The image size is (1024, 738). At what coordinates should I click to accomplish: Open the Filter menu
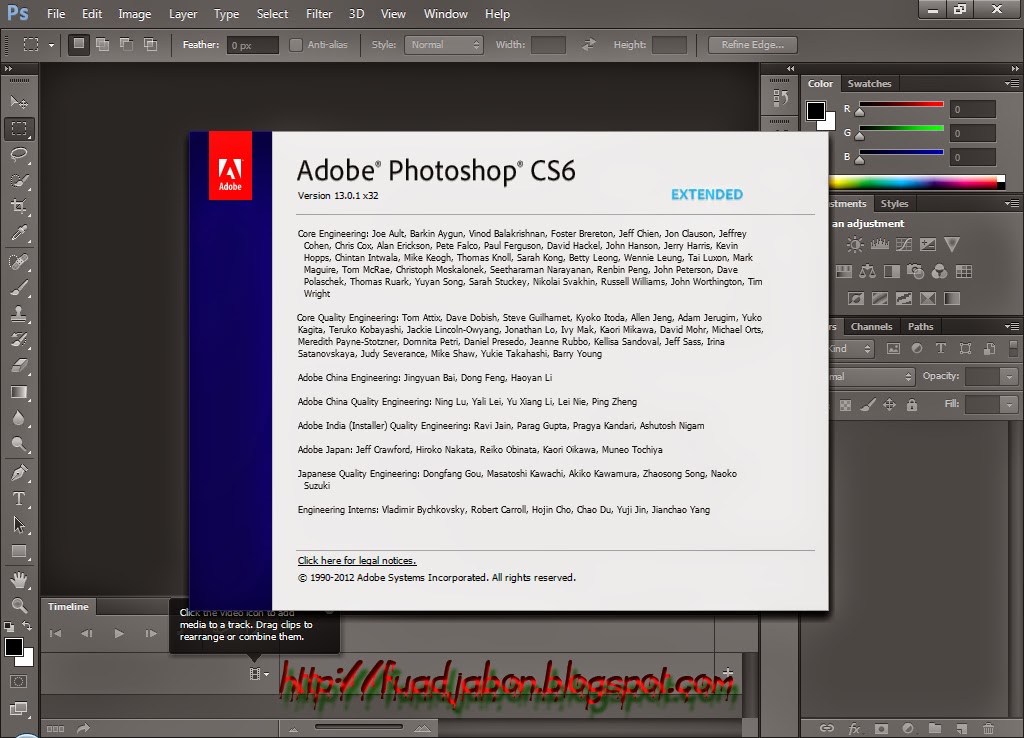(x=319, y=14)
